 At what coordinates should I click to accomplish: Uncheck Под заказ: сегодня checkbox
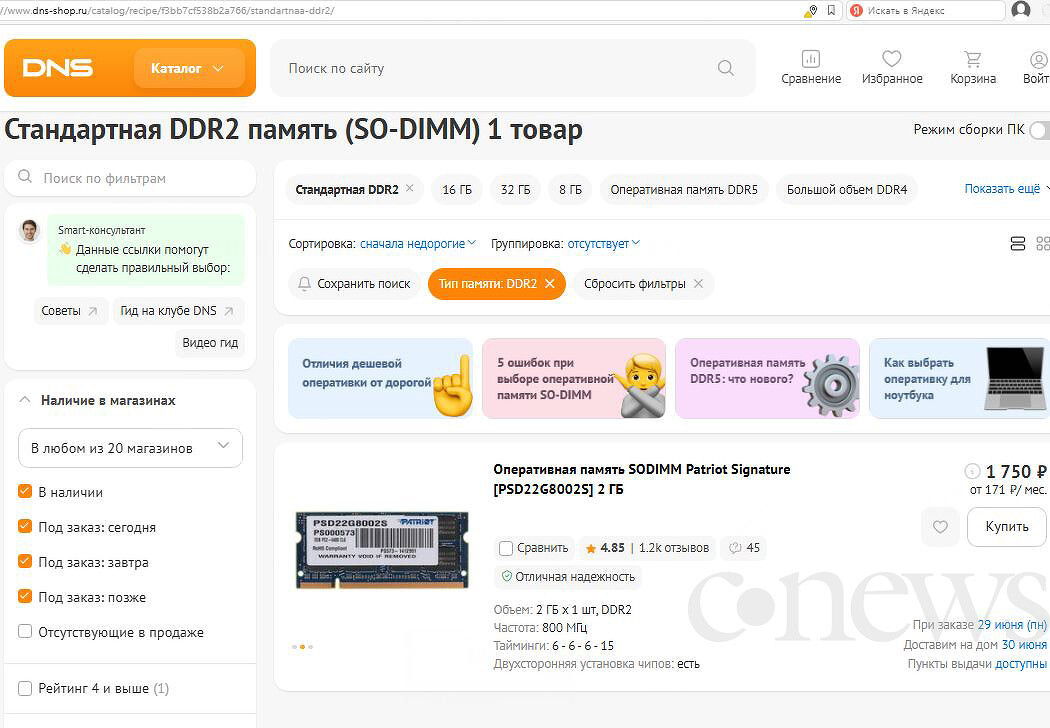coord(25,526)
